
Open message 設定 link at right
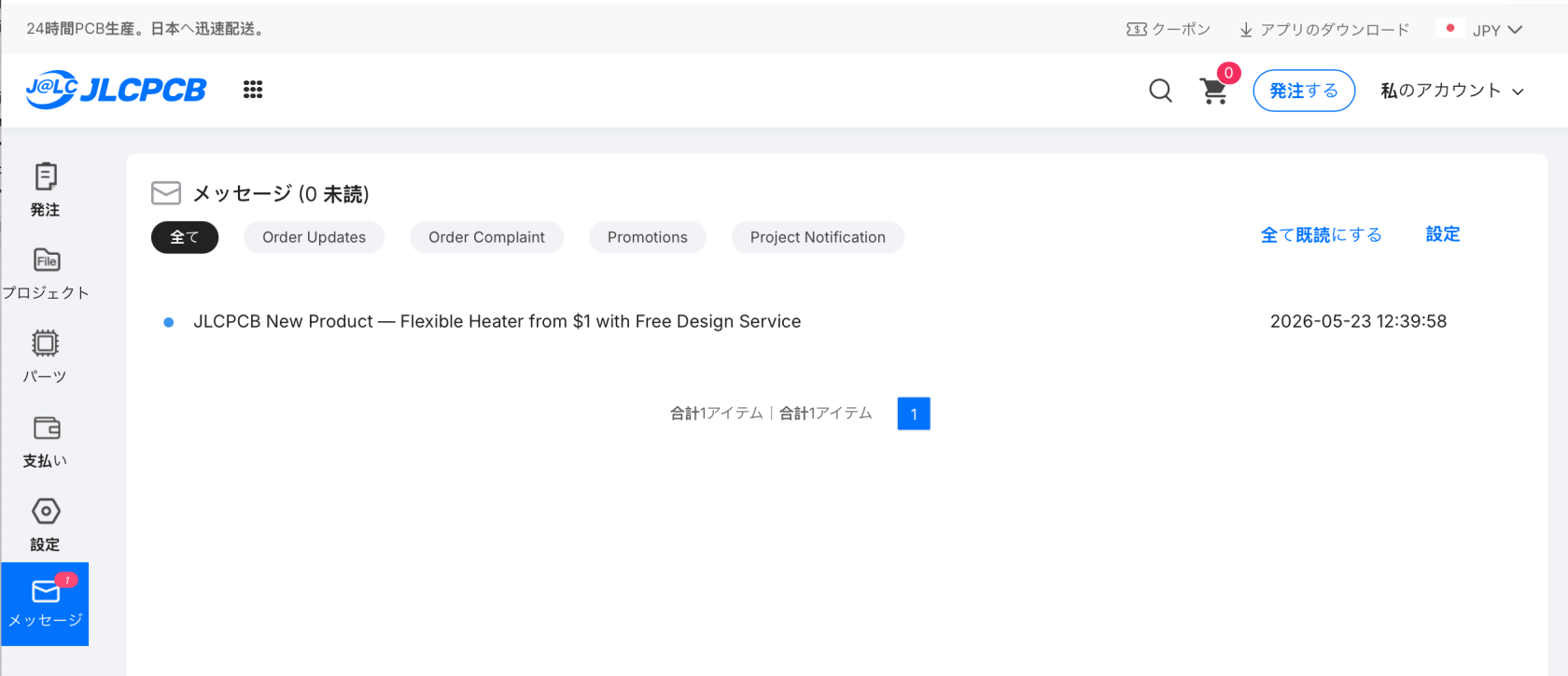(1443, 234)
